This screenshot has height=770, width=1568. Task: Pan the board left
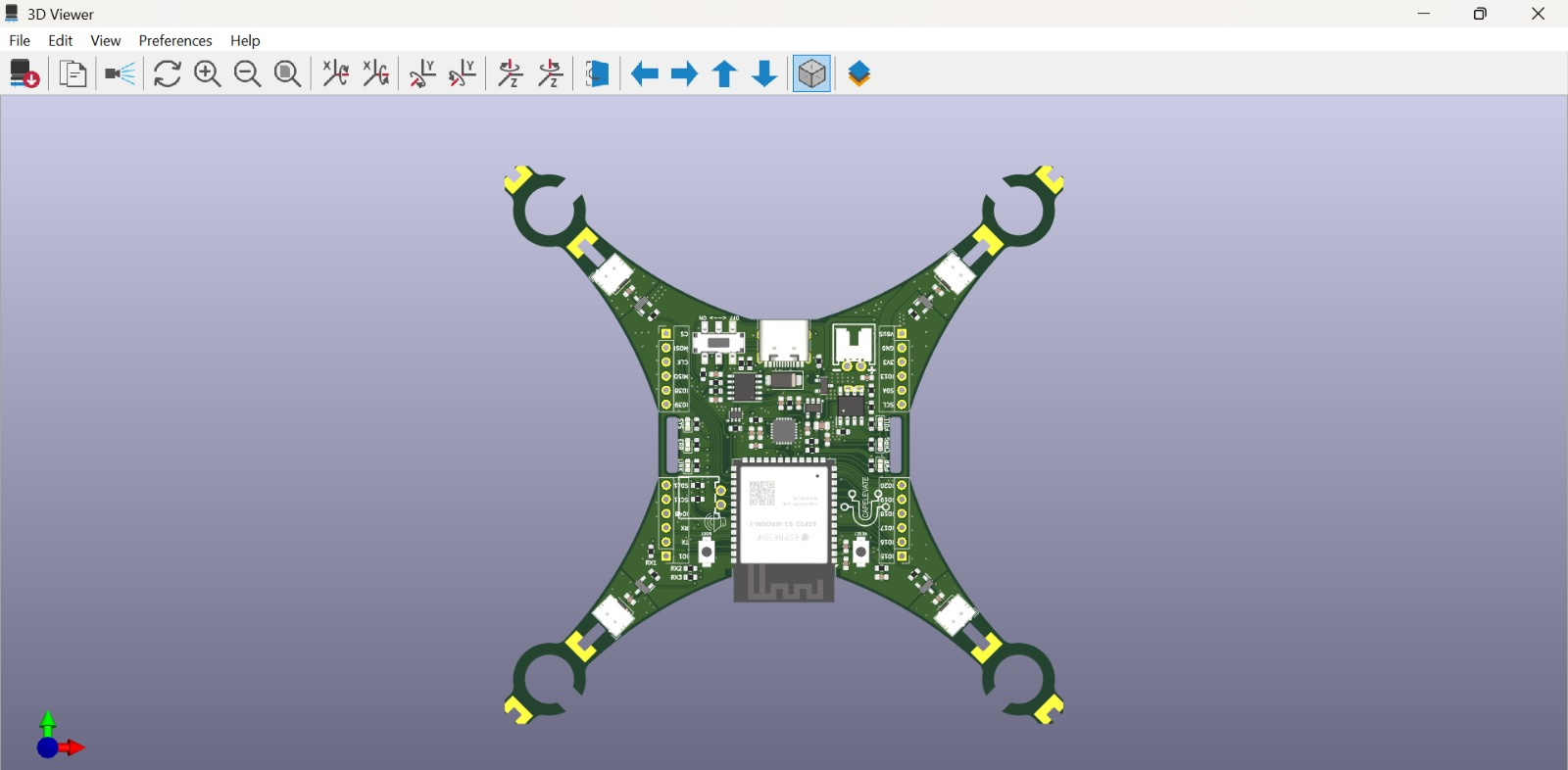(645, 73)
